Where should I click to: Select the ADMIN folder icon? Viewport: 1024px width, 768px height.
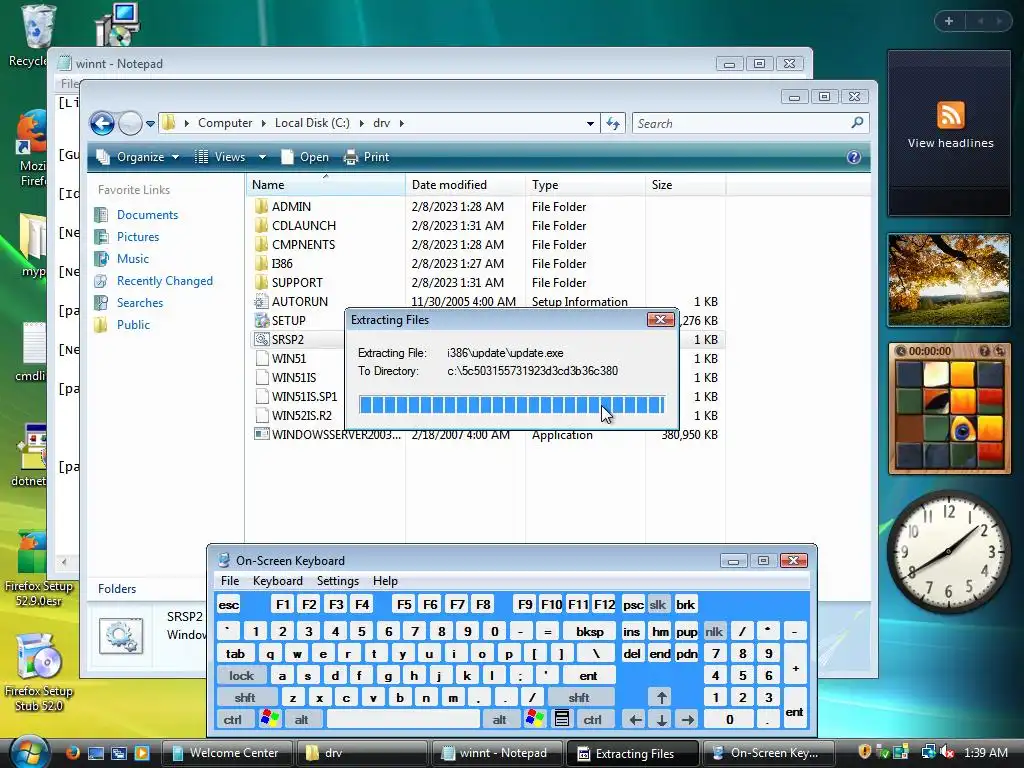261,206
